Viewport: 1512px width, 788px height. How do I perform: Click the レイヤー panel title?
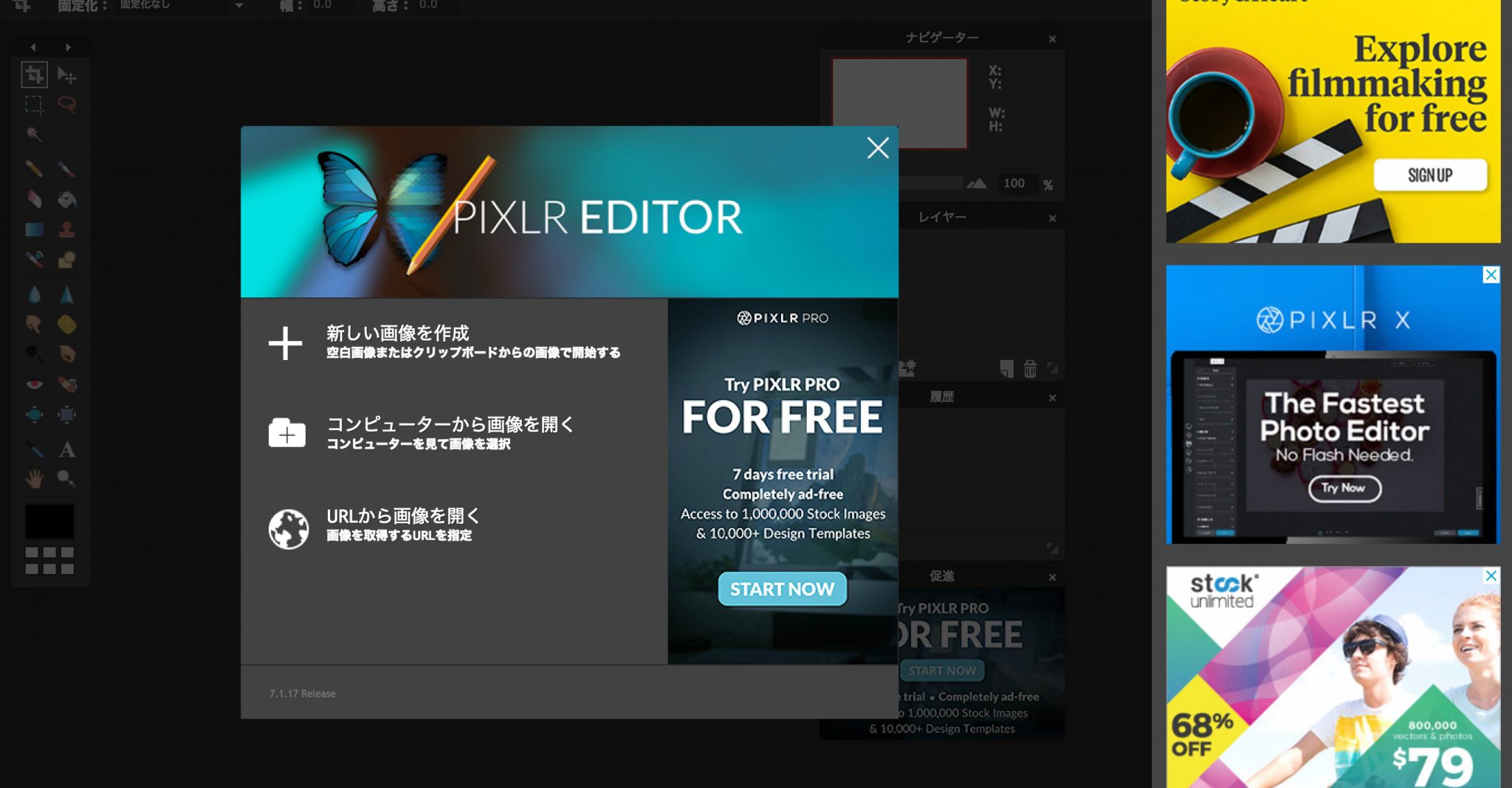942,217
